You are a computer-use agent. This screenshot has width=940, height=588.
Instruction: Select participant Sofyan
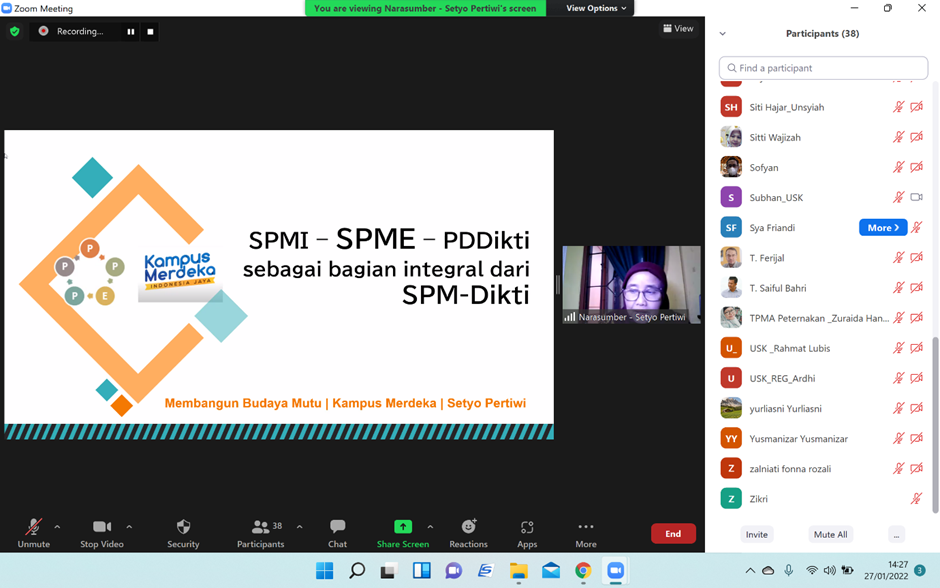[823, 167]
